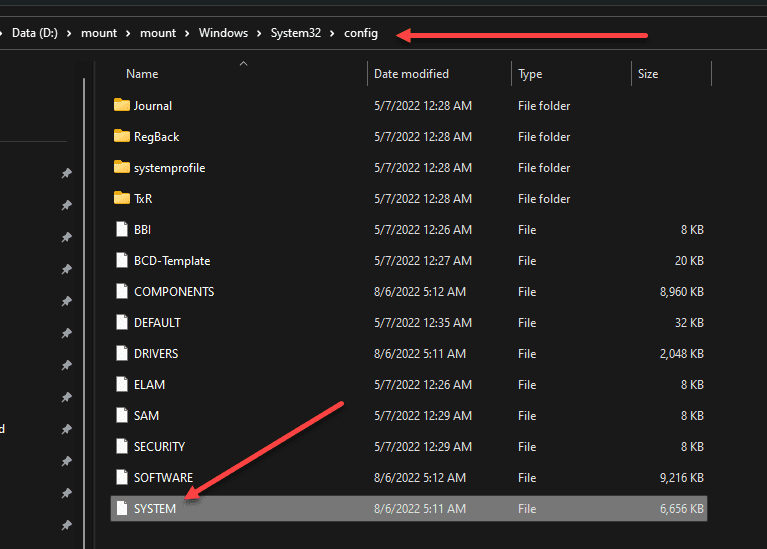Click the SOFTWARE file icon
Screen dimensions: 767x549
[x=121, y=477]
